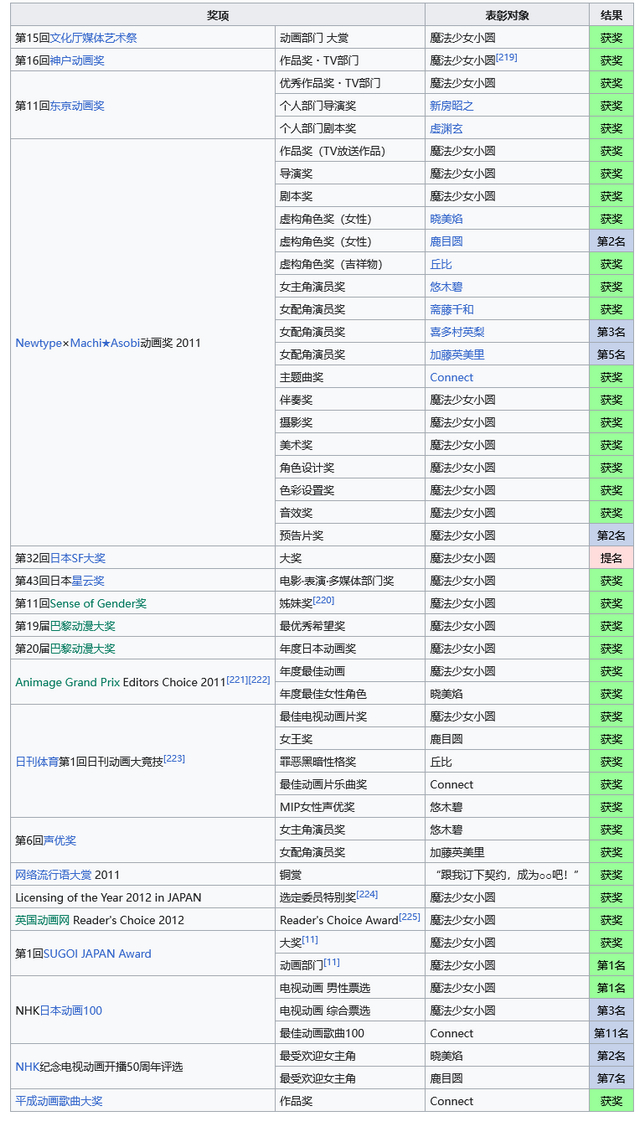Click the 日刊体育 link

coord(36,762)
